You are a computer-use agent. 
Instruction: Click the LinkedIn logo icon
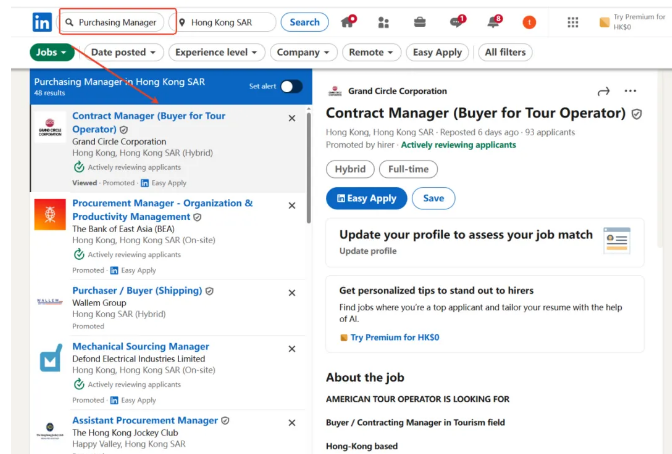[x=43, y=22]
